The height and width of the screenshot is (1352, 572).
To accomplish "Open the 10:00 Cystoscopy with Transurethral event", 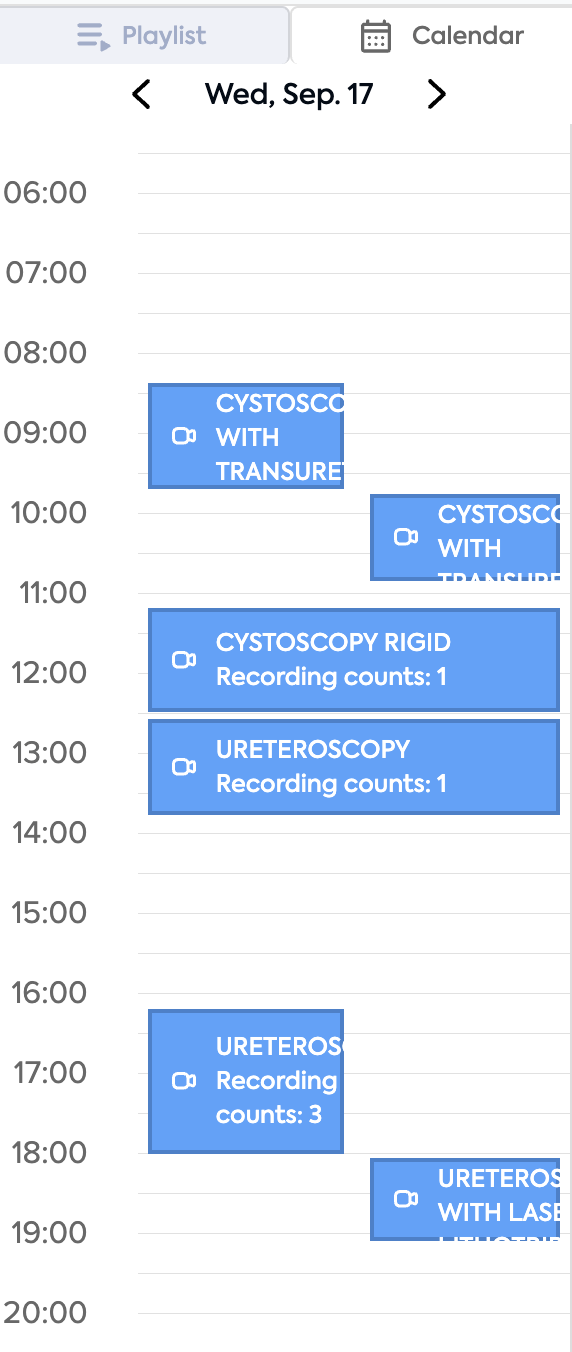I will coord(465,537).
